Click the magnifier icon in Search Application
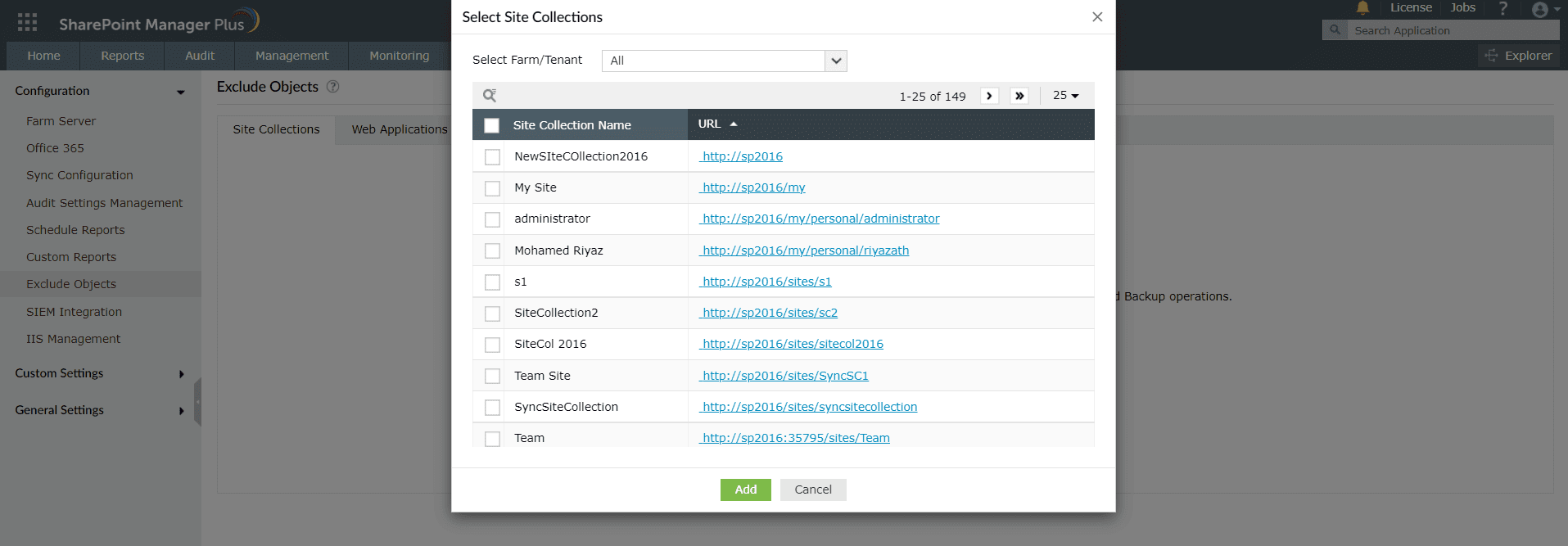The width and height of the screenshot is (1568, 546). (1335, 30)
